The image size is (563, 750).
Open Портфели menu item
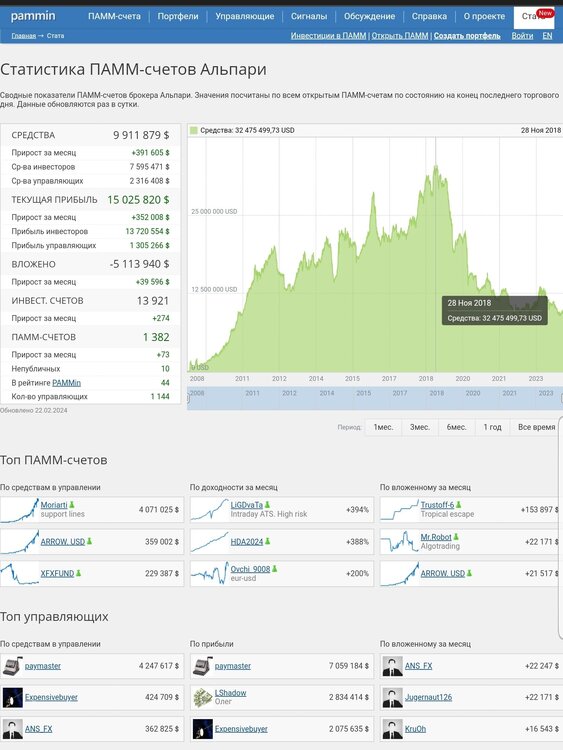click(178, 16)
